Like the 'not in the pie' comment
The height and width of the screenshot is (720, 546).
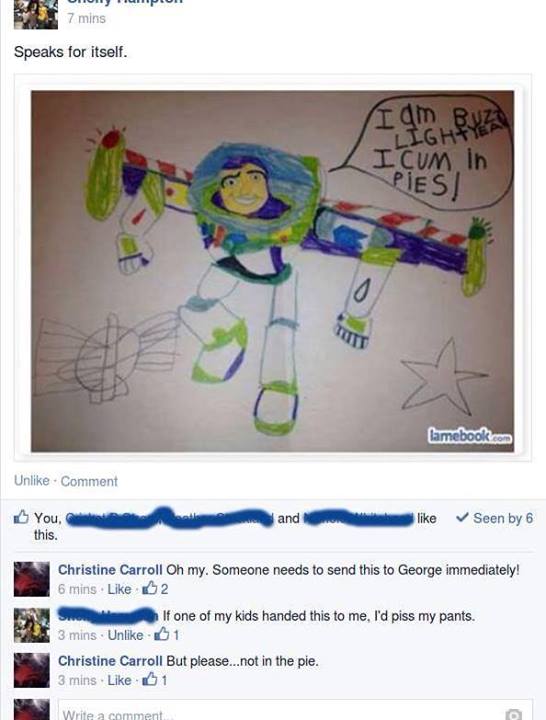tap(119, 680)
